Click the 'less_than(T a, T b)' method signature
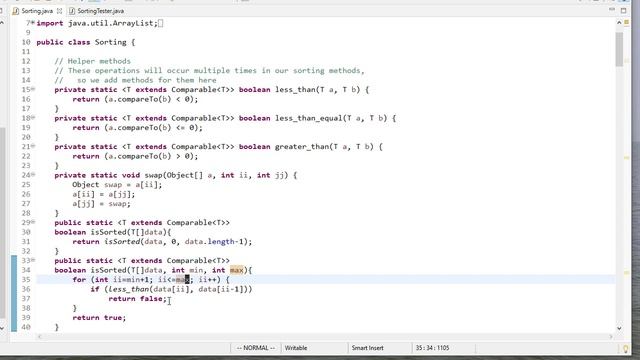Screen dimensions: 640x360 [318, 89]
